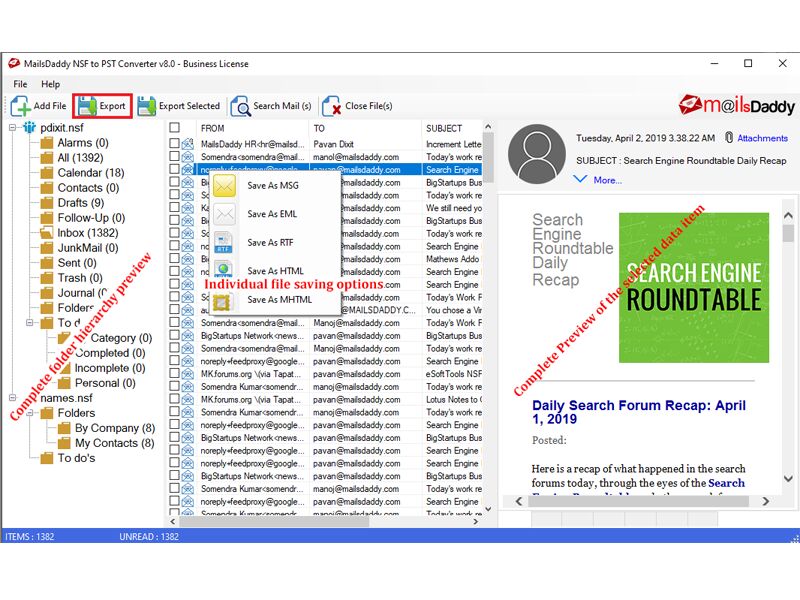Open the Attachments link
The image size is (800, 600).
[762, 139]
